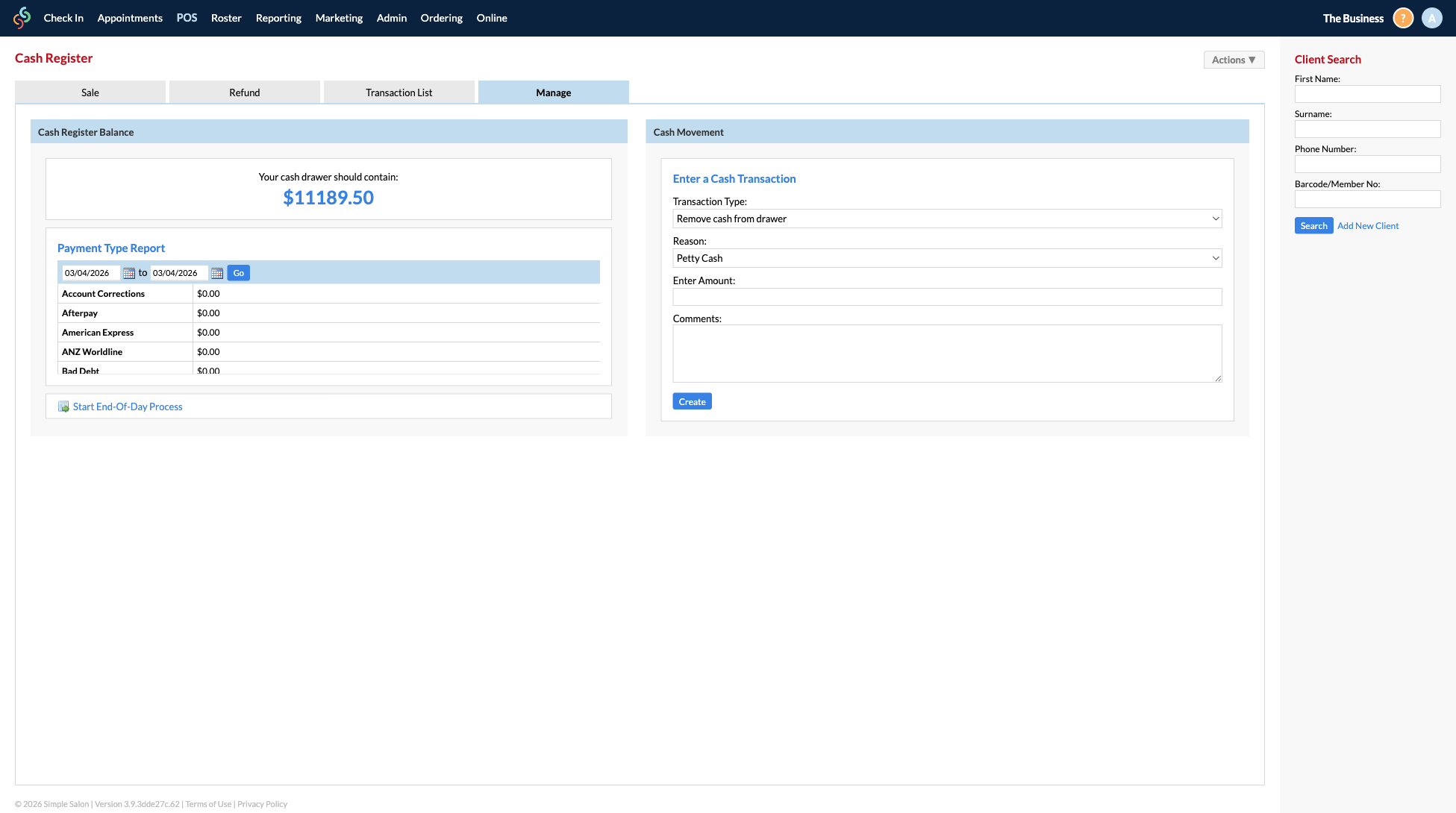This screenshot has width=1456, height=813.
Task: Click the Simple Salon logo
Action: [x=22, y=17]
